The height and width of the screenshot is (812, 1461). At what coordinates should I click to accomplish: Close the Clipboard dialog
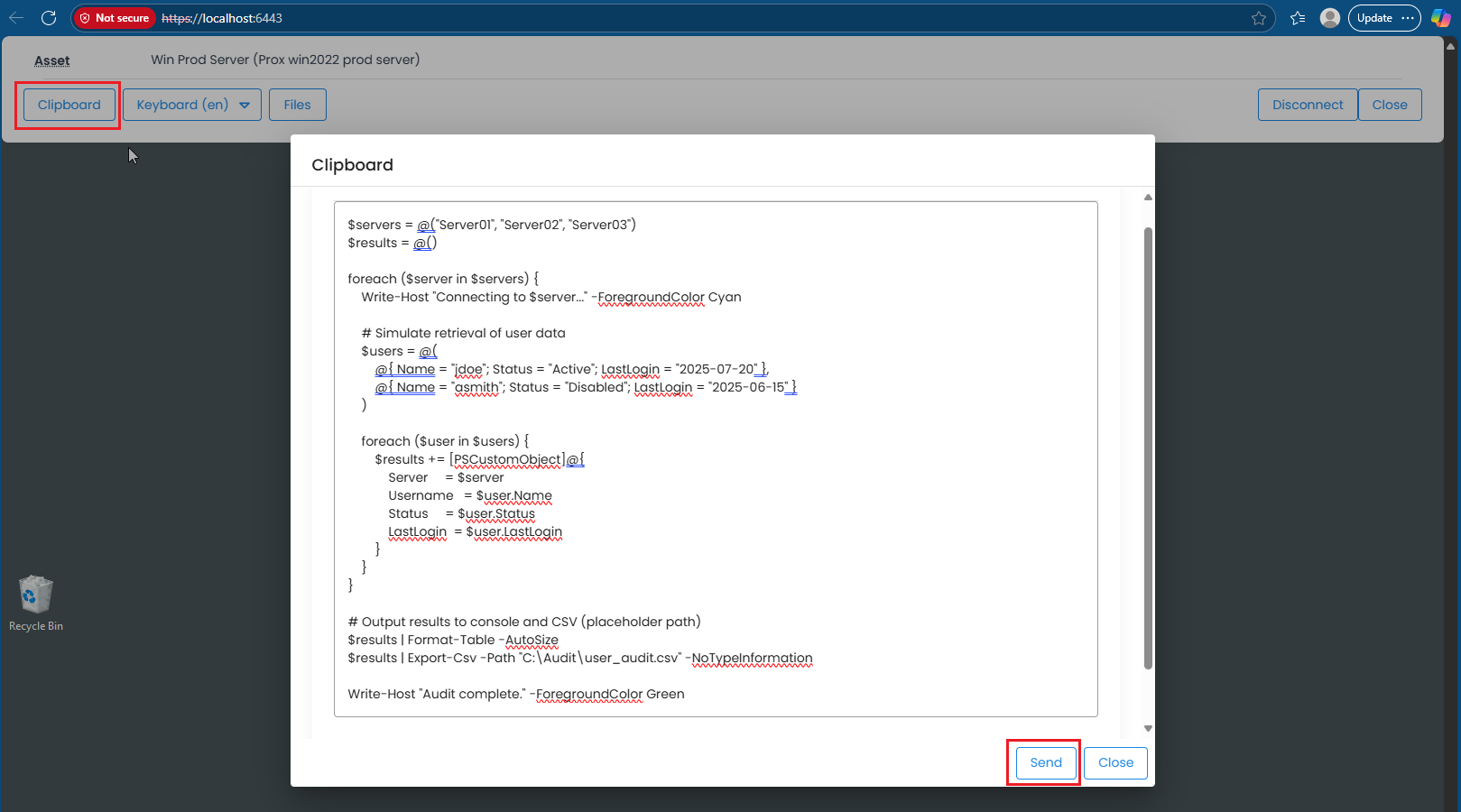[x=1115, y=762]
